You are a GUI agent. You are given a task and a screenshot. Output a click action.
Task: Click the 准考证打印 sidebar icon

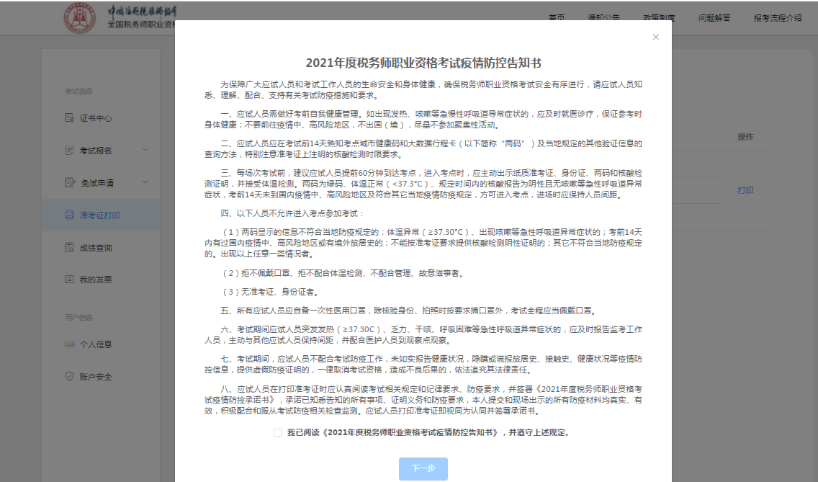(70, 215)
